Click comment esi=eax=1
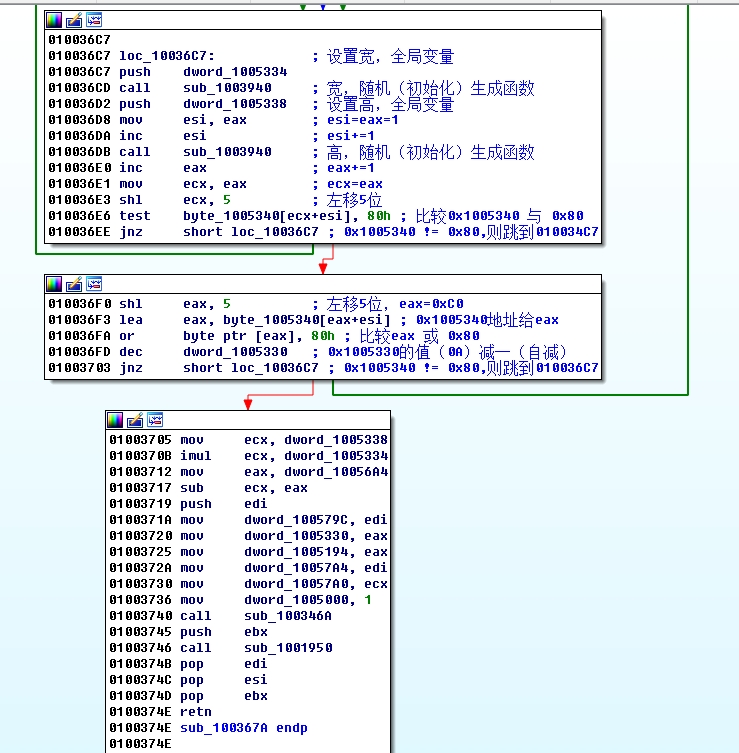Viewport: 739px width, 753px height. coord(363,120)
